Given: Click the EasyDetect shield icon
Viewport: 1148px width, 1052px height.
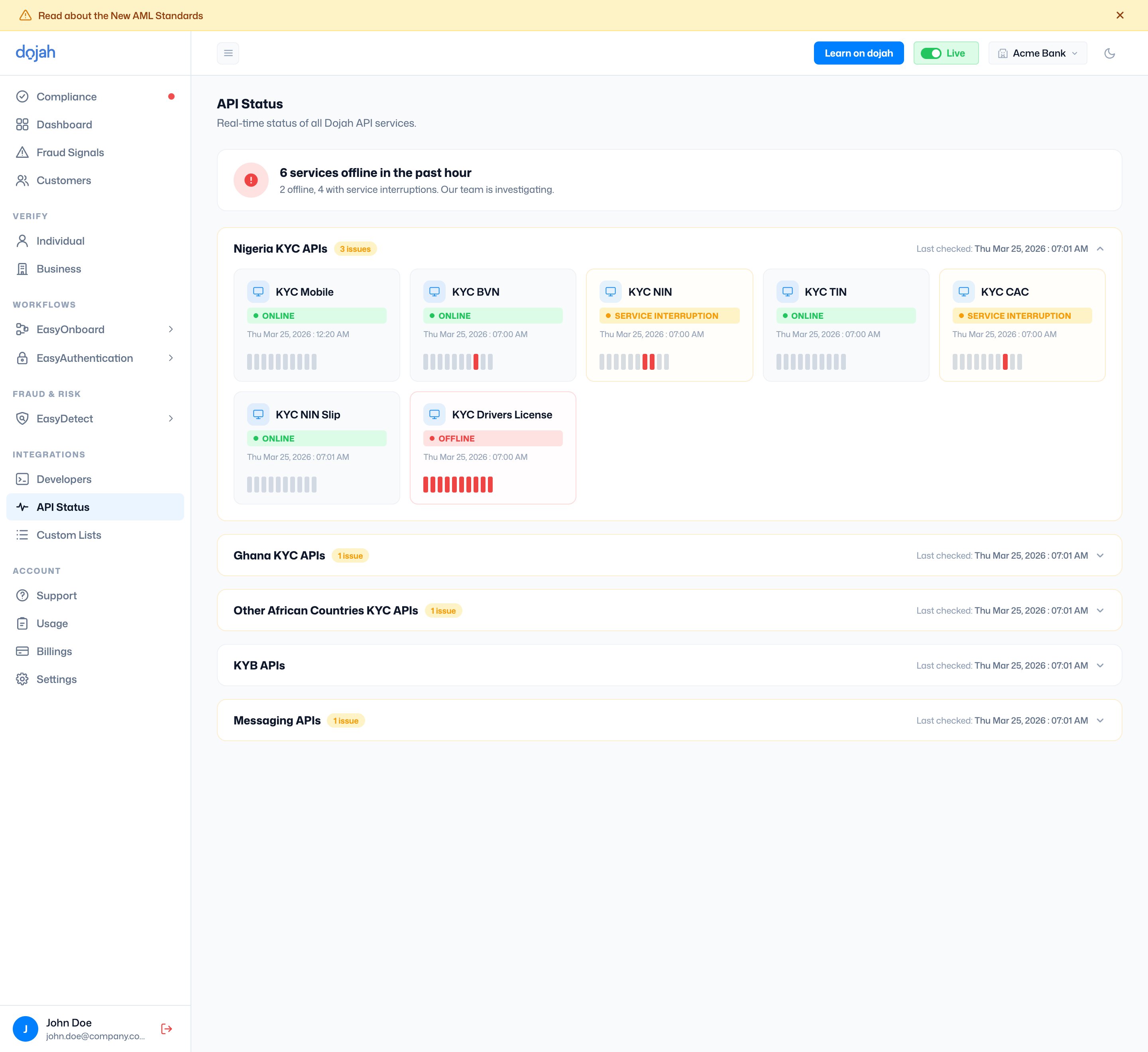Looking at the screenshot, I should [x=22, y=418].
